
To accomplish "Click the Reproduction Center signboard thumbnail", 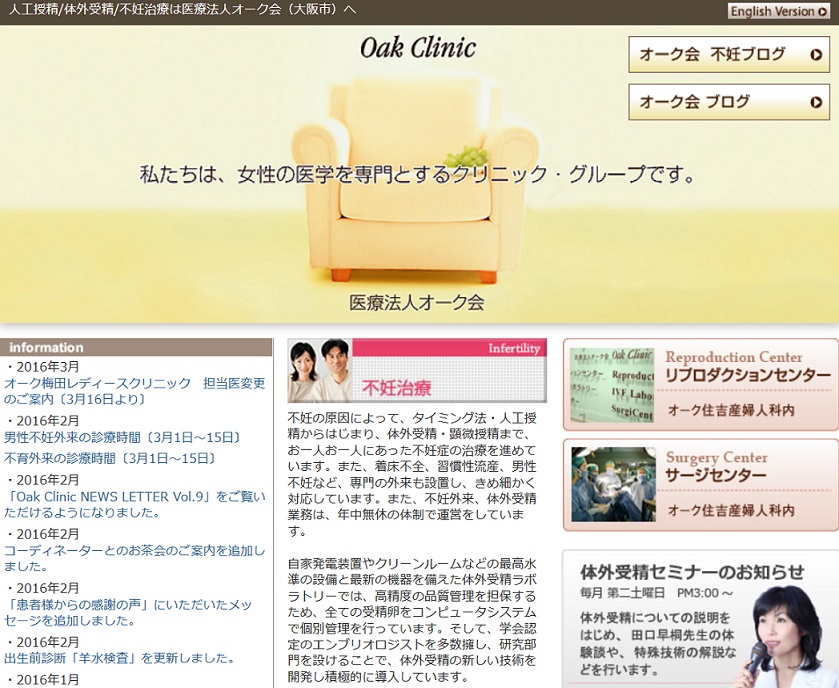I will [612, 385].
